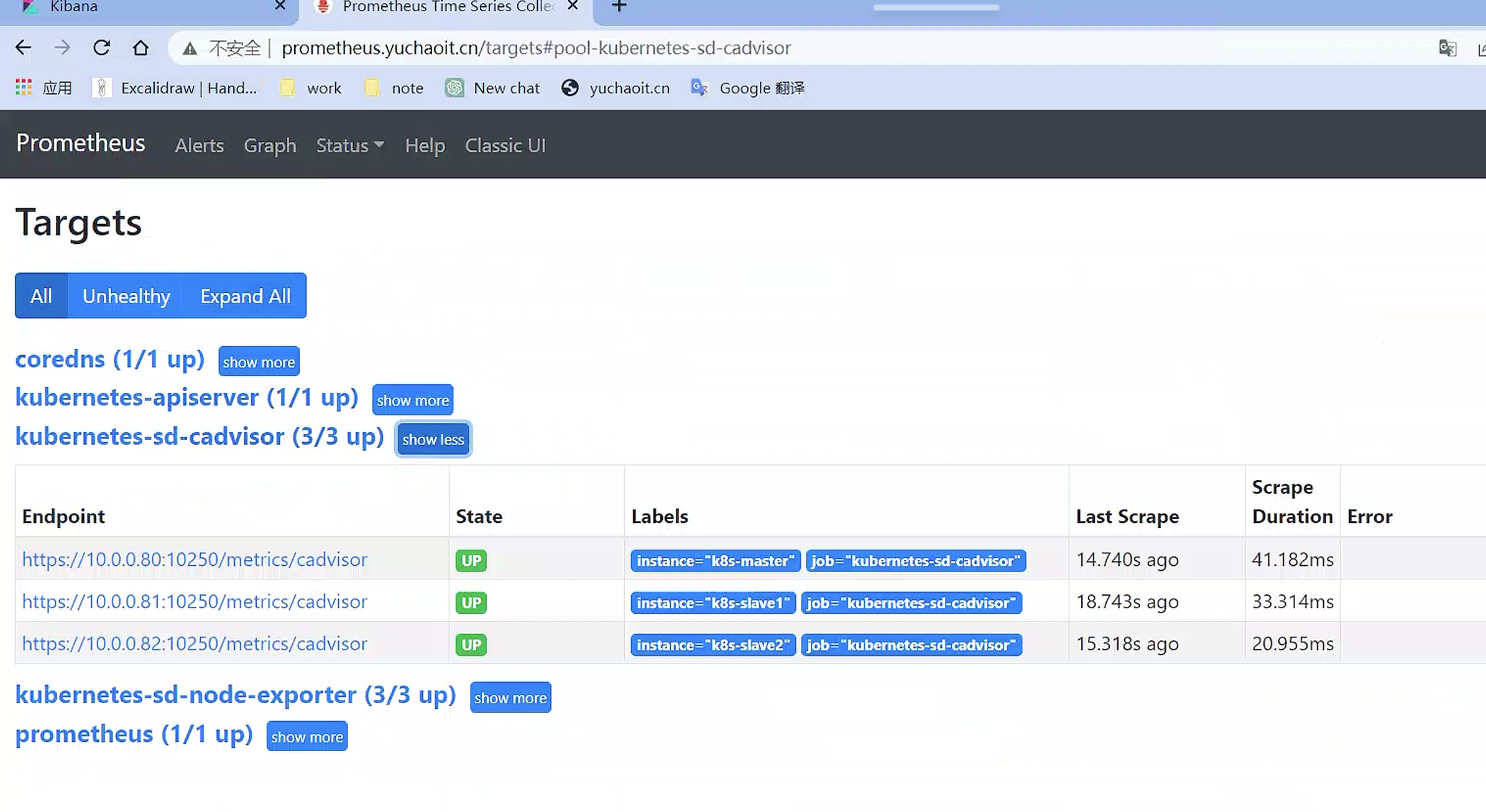The width and height of the screenshot is (1486, 812).
Task: Open the apps grid bookmark icon
Action: click(x=24, y=88)
